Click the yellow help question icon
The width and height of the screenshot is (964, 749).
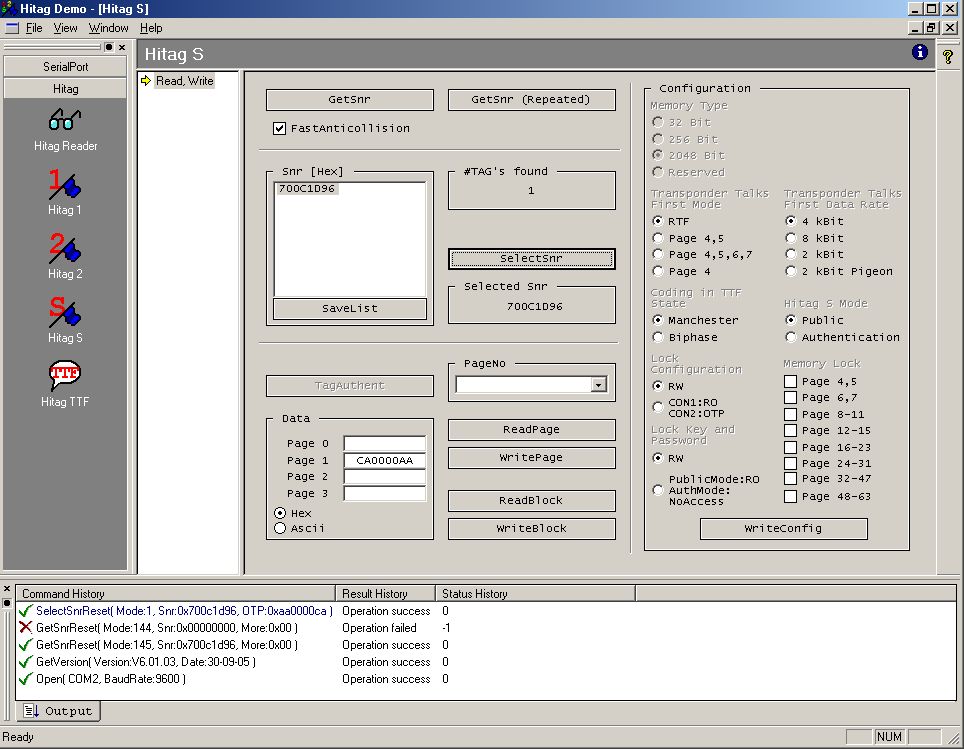tap(948, 57)
